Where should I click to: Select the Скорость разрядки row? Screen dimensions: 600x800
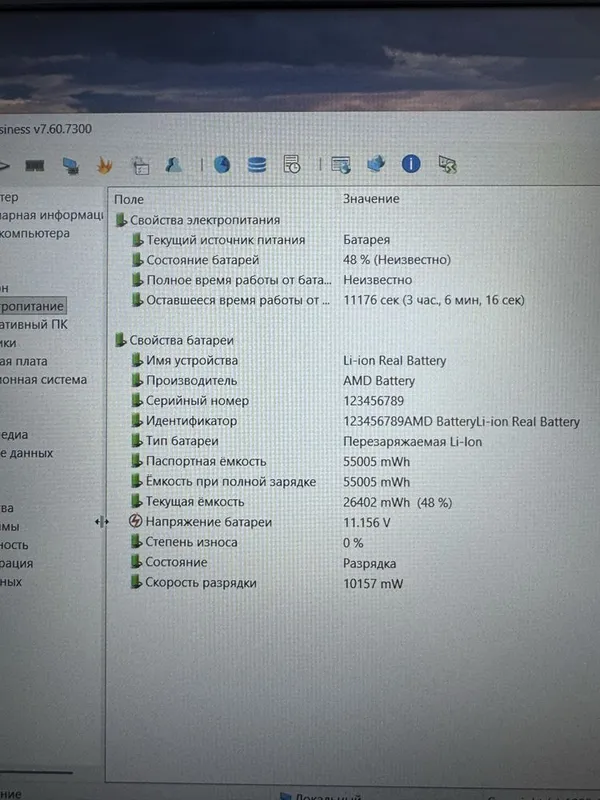[x=266, y=583]
